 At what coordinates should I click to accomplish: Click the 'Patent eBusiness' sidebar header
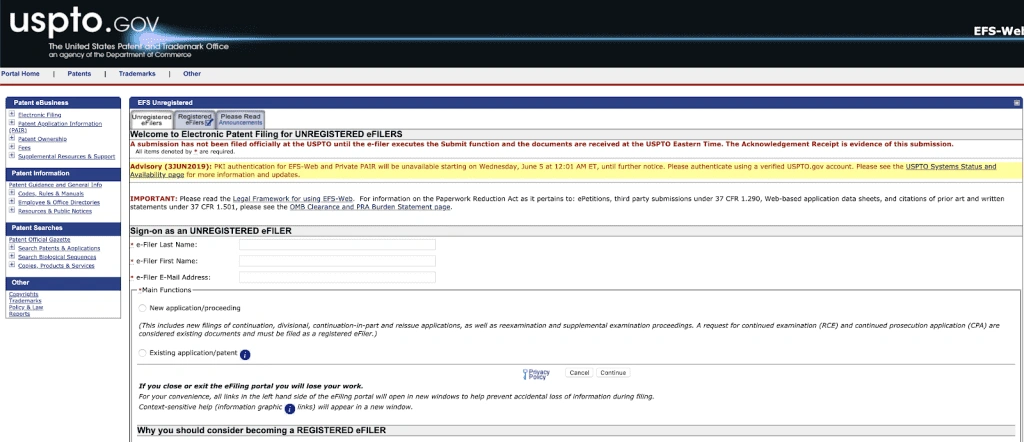pyautogui.click(x=63, y=103)
